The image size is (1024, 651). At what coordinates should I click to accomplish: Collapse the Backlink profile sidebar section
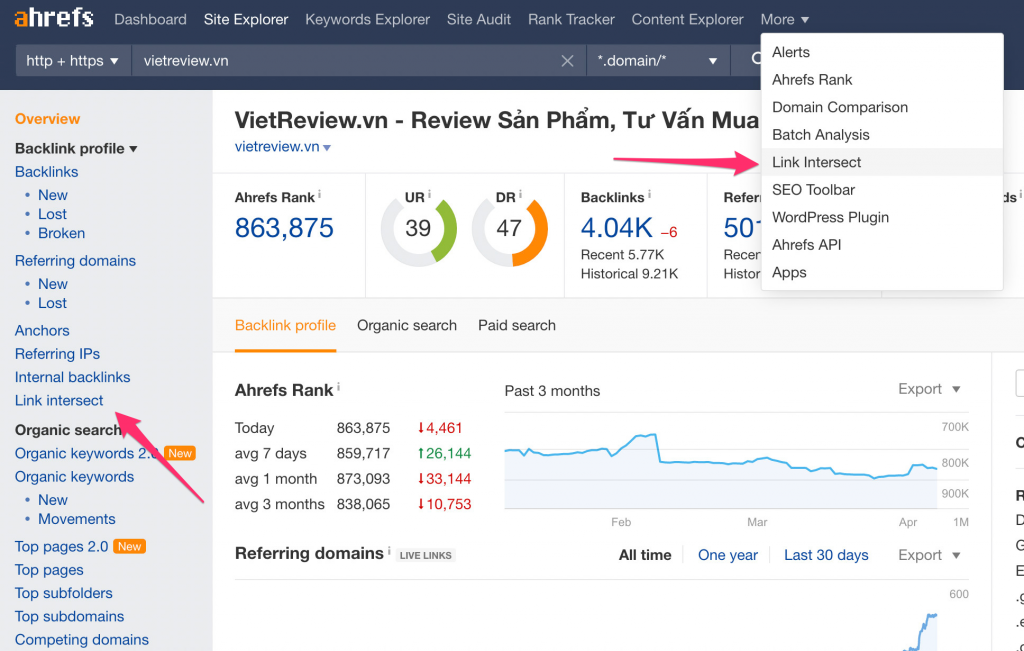pyautogui.click(x=76, y=148)
